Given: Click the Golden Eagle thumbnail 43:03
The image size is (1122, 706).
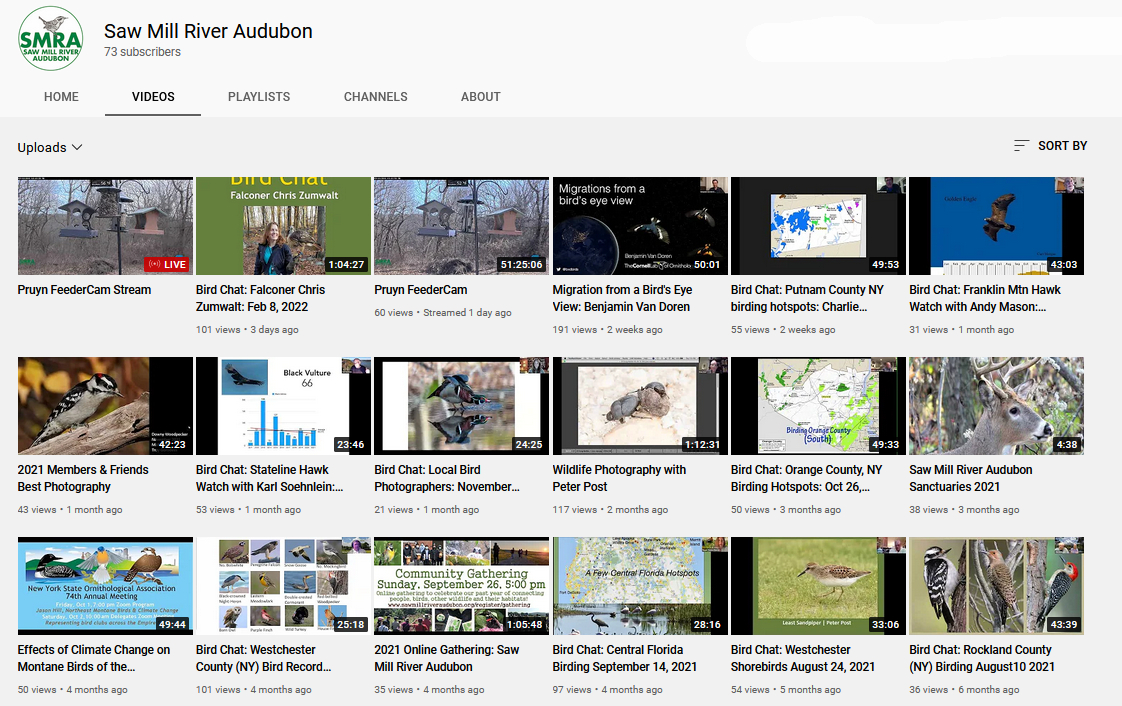Looking at the screenshot, I should [x=996, y=226].
